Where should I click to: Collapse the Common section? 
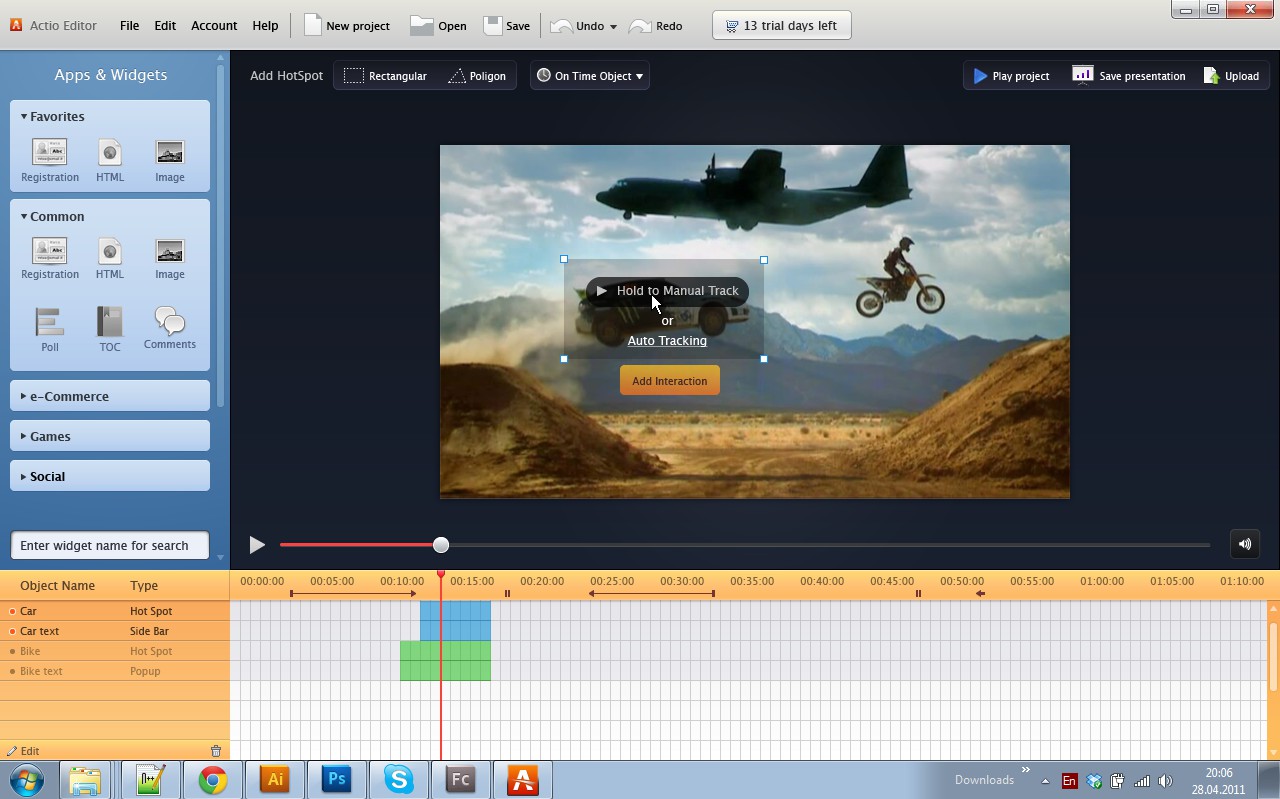point(24,216)
